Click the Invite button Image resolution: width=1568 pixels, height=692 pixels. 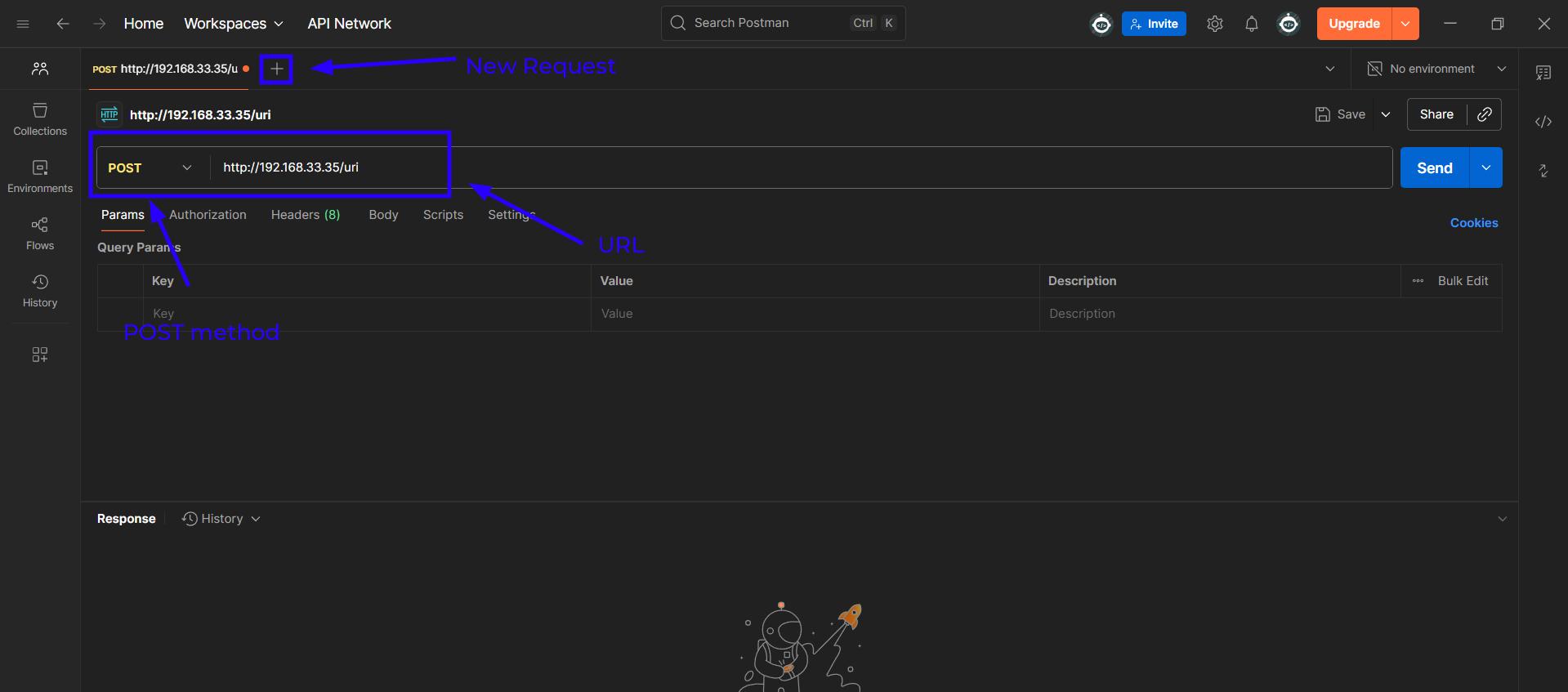click(1154, 24)
